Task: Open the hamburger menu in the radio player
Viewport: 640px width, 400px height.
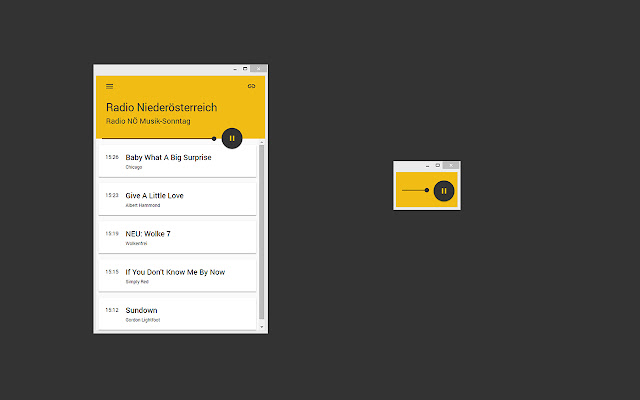Action: tap(109, 86)
